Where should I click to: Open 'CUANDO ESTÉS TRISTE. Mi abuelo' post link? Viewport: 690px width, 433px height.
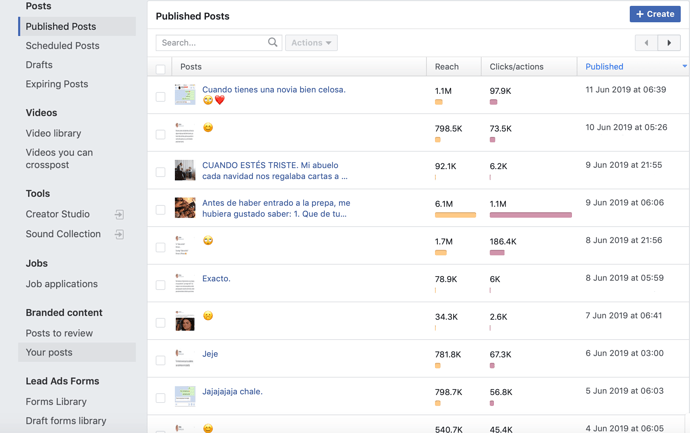point(275,171)
